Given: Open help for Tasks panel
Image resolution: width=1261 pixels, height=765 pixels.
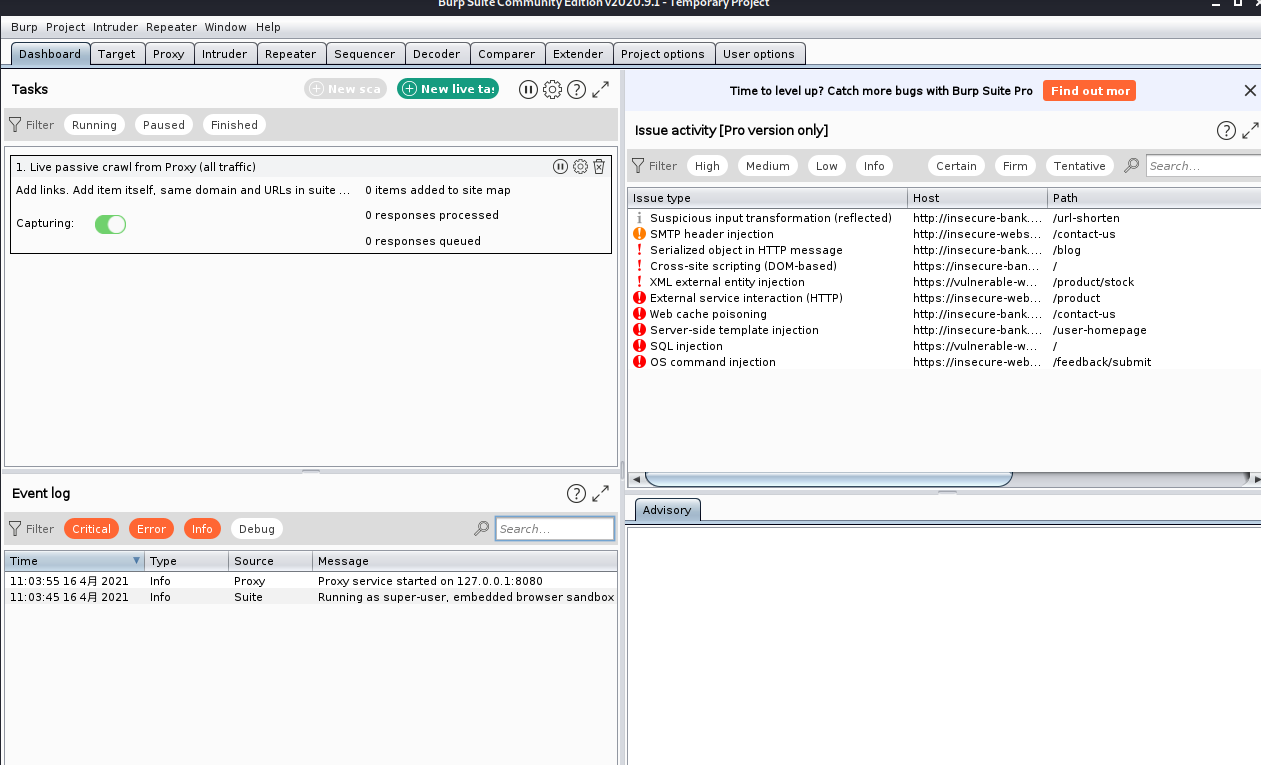Looking at the screenshot, I should click(x=576, y=89).
